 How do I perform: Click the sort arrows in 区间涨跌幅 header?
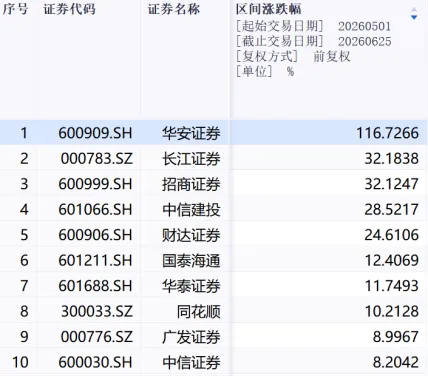[x=414, y=13]
